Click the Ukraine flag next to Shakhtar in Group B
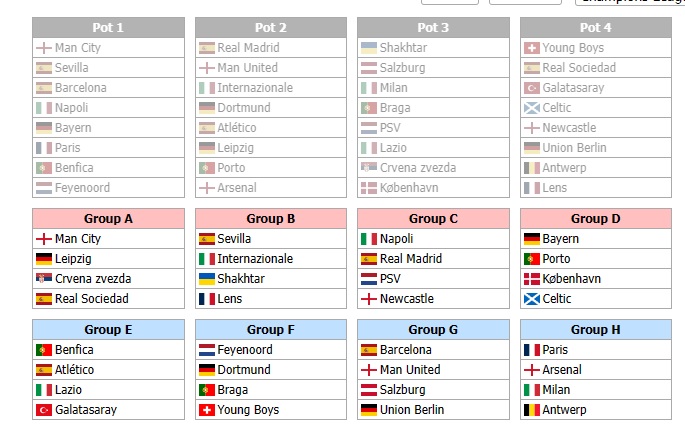The width and height of the screenshot is (685, 438). tap(207, 279)
